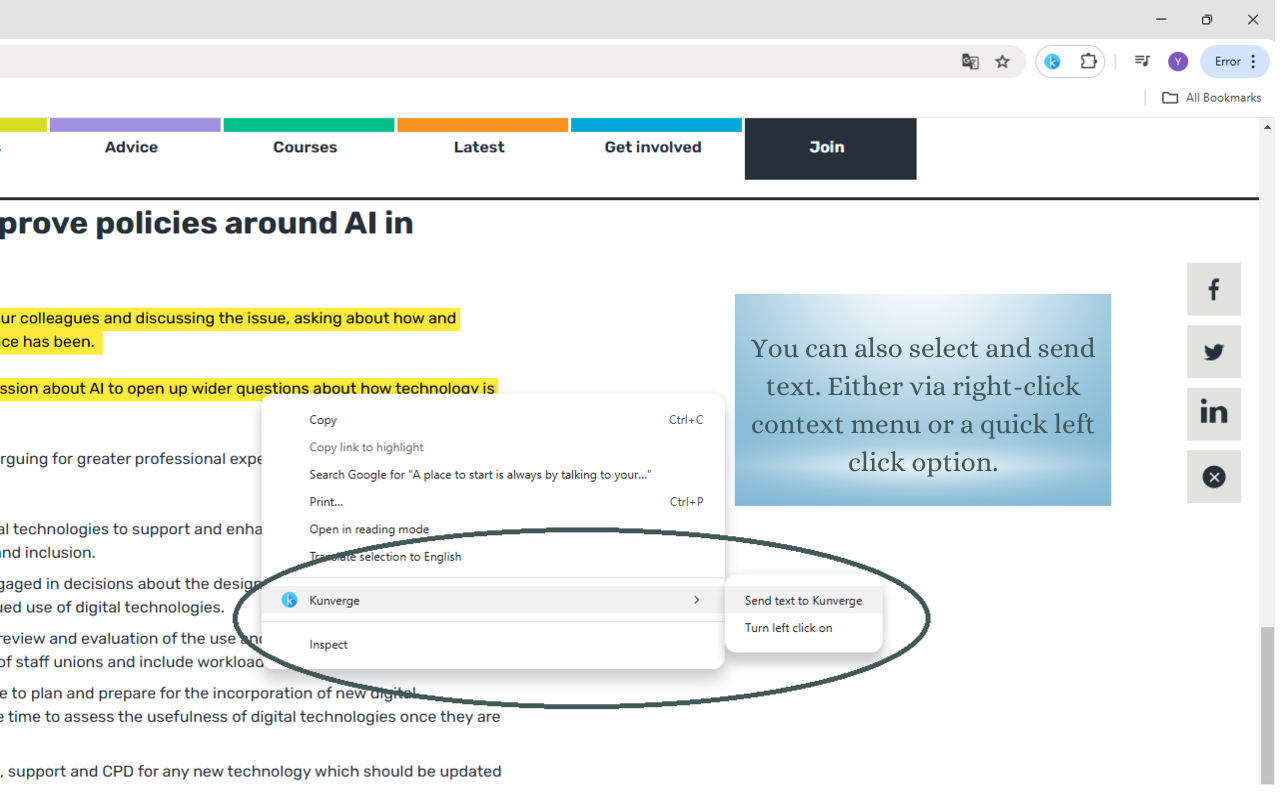Choose Inspect from the context menu
Image resolution: width=1280 pixels, height=800 pixels.
click(492, 645)
